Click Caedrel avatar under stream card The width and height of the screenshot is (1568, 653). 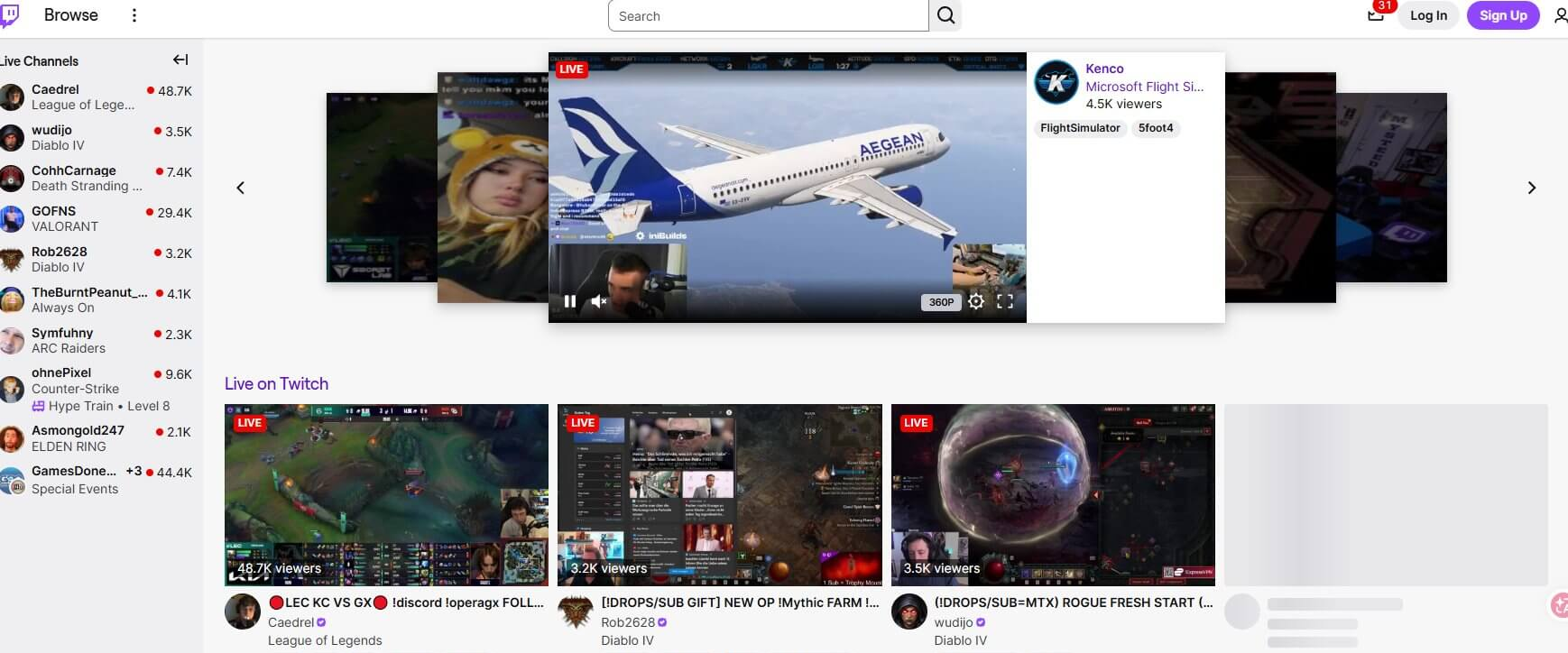(243, 612)
